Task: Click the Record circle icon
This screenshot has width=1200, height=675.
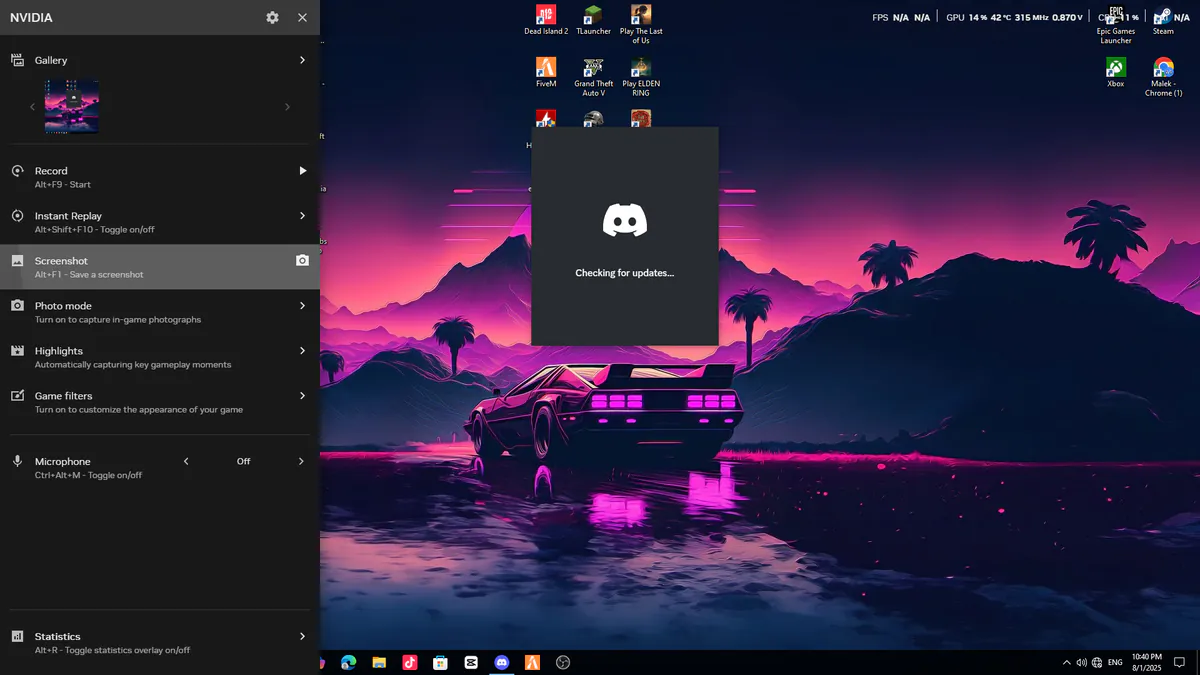Action: (17, 171)
